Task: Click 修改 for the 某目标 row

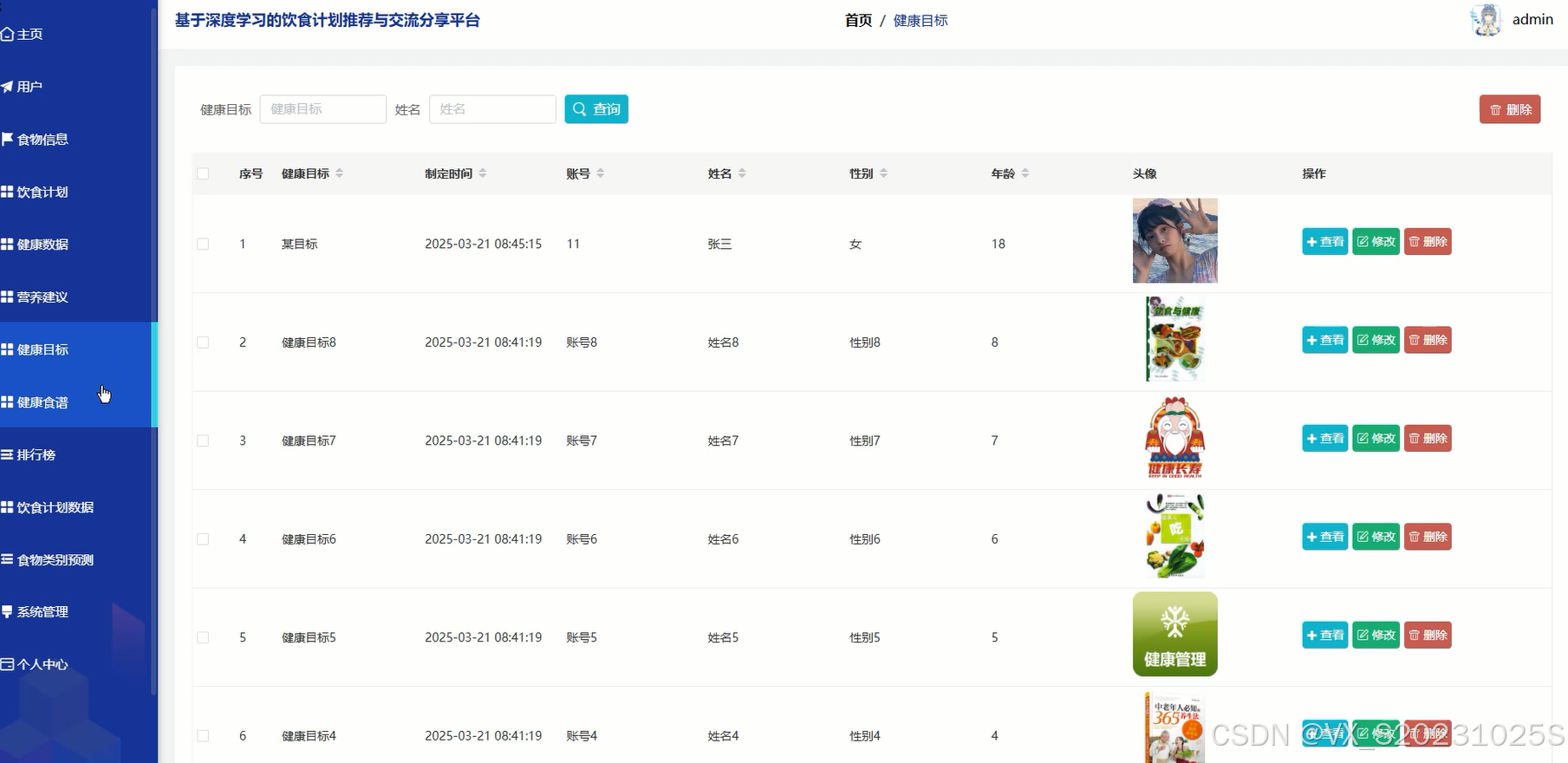Action: 1376,242
